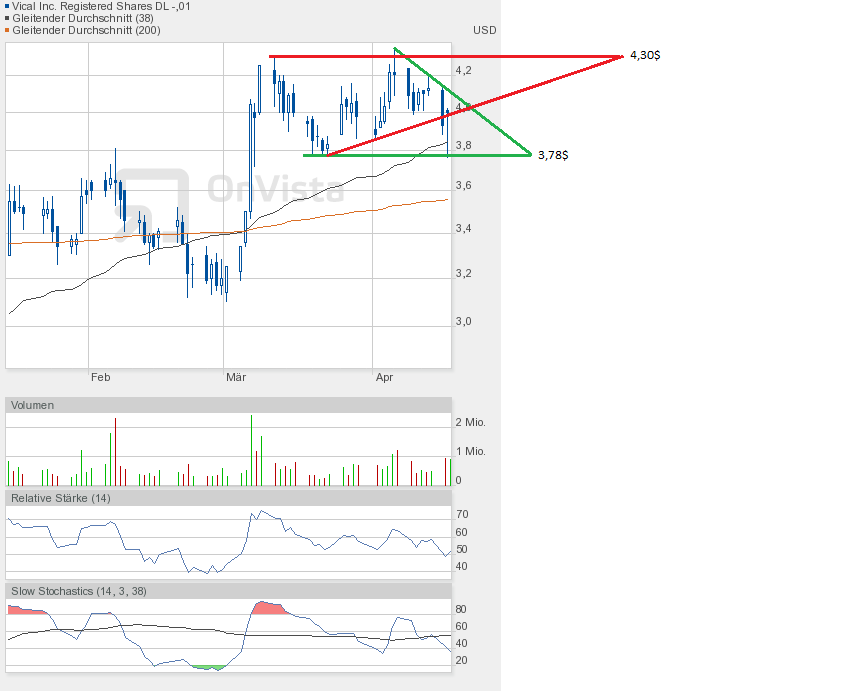Screen dimensions: 850x691
Task: Click the Stochastics 20 axis label
Action: point(461,661)
